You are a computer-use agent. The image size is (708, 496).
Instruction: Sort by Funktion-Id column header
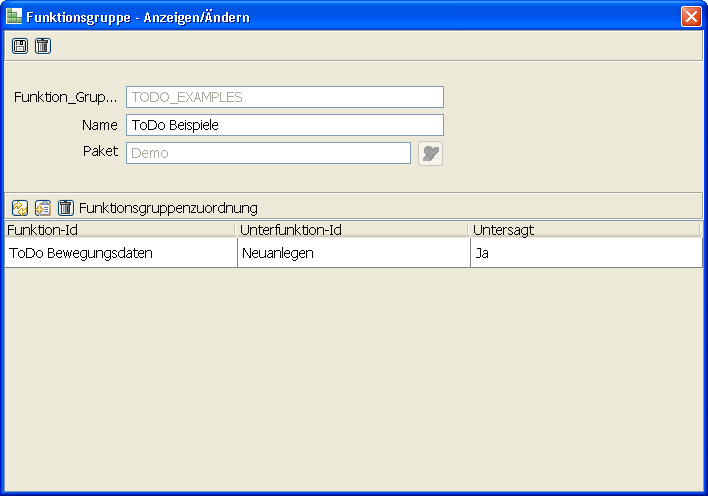point(118,230)
